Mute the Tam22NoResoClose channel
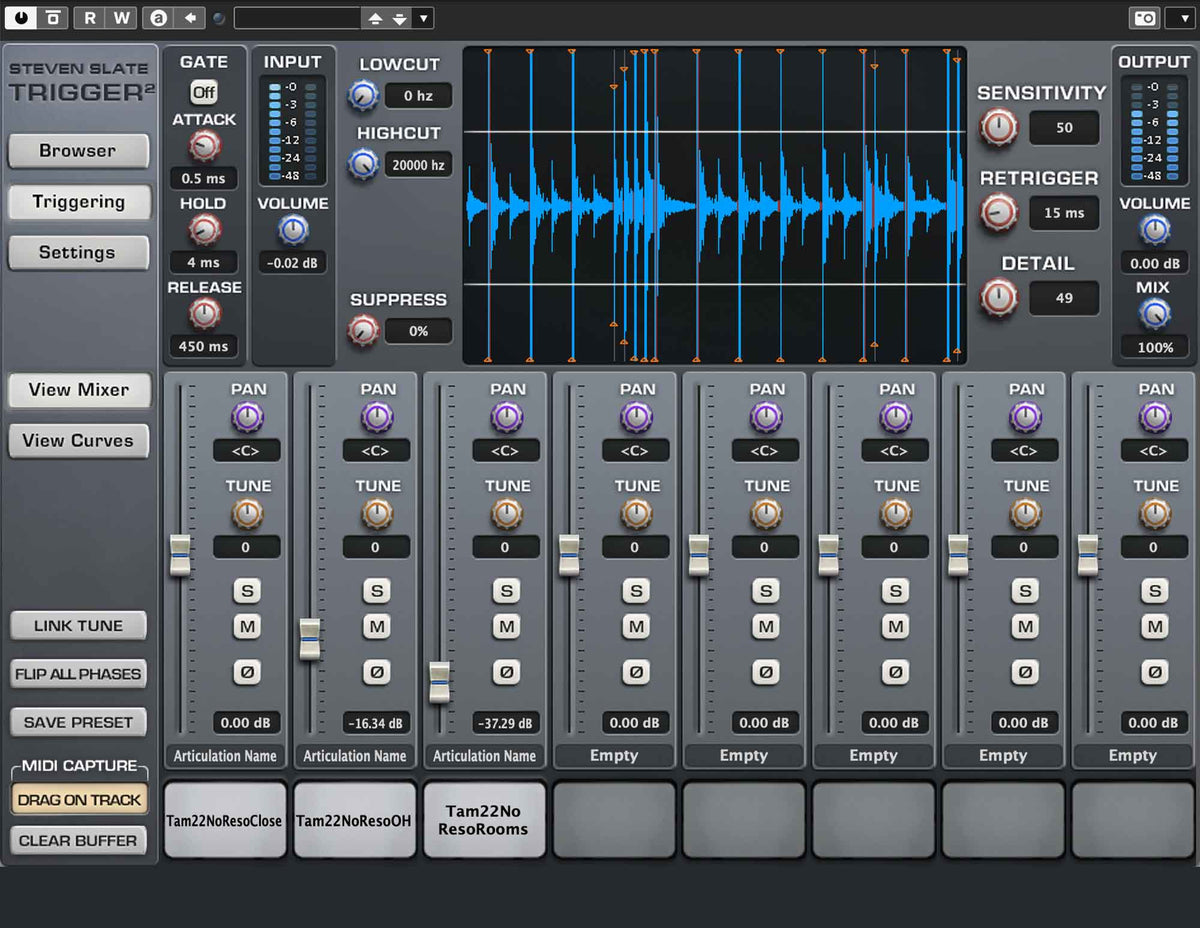This screenshot has height=928, width=1200. (x=246, y=627)
